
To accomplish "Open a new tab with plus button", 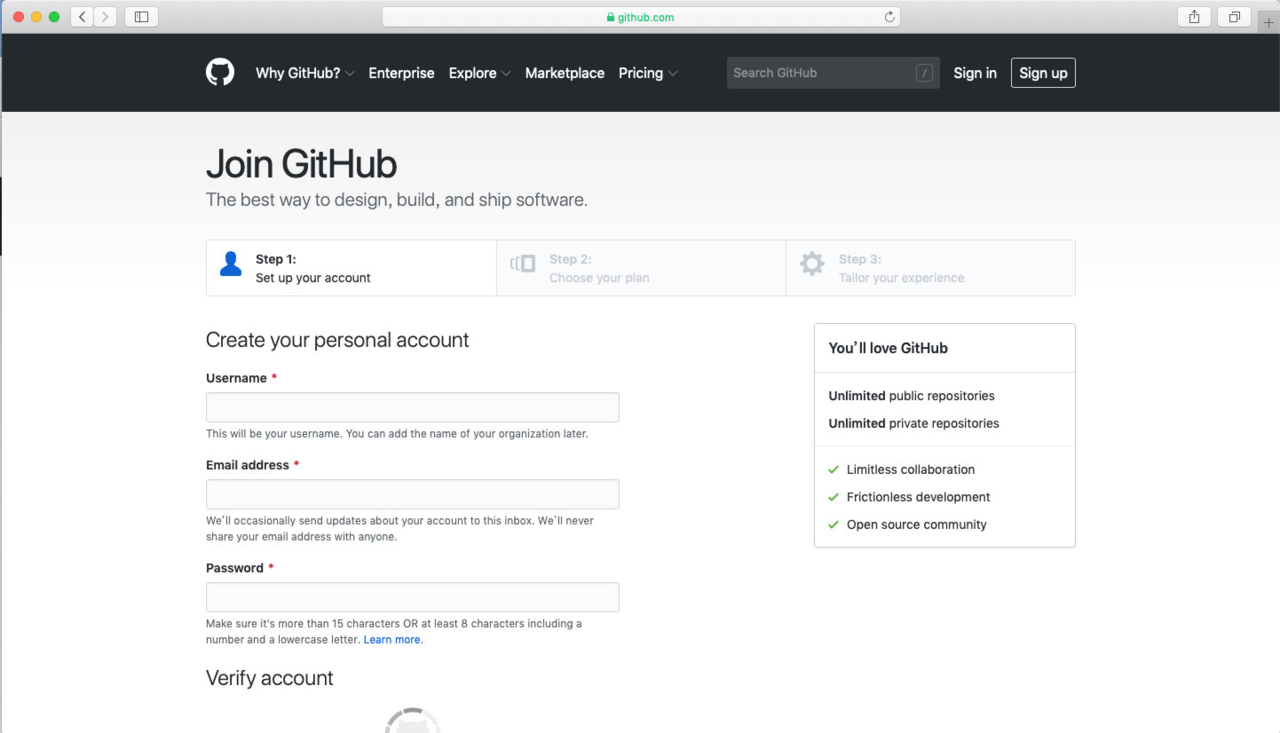I will click(x=1268, y=21).
